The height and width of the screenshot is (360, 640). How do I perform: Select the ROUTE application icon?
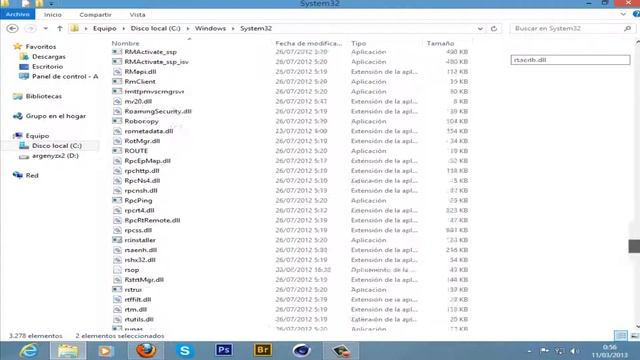[x=117, y=151]
